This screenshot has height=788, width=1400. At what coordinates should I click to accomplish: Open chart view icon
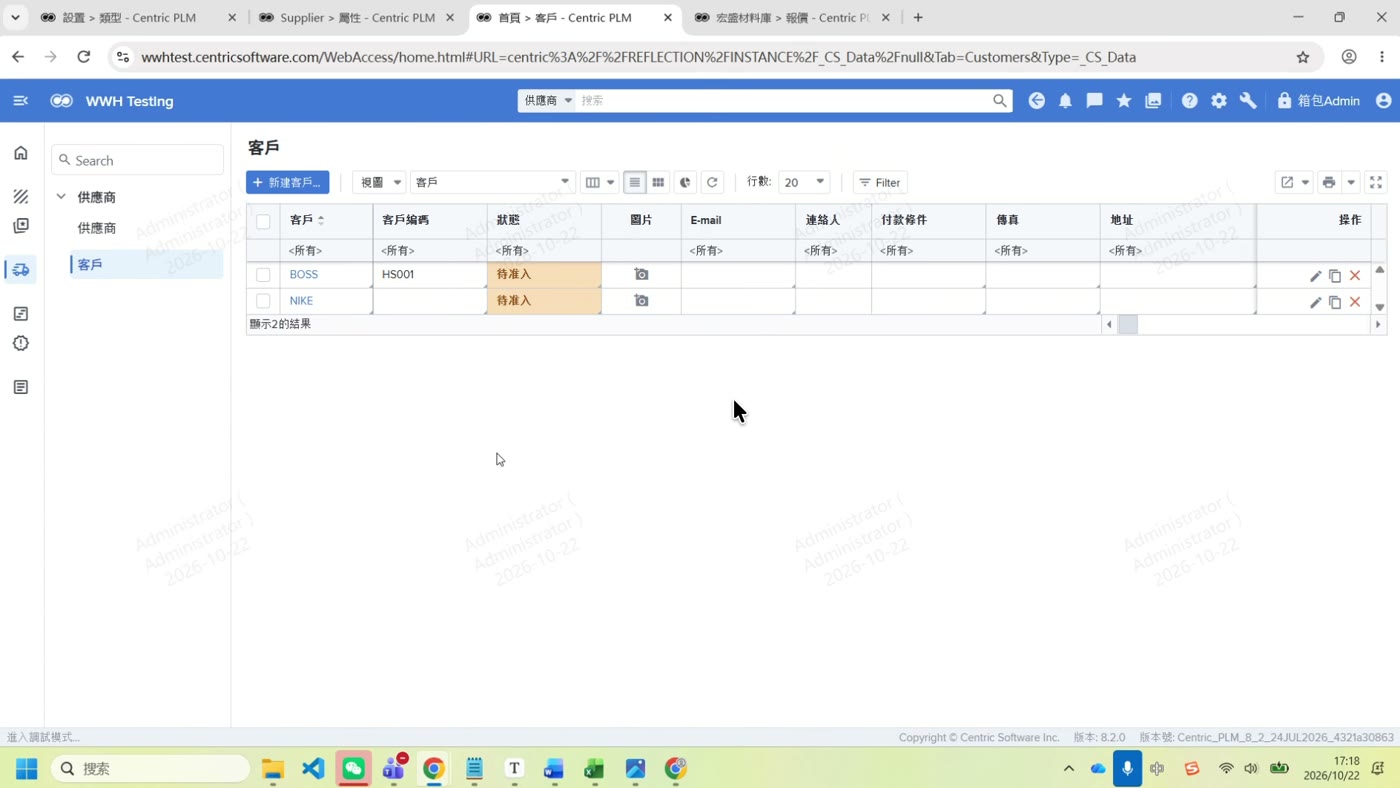click(x=685, y=182)
